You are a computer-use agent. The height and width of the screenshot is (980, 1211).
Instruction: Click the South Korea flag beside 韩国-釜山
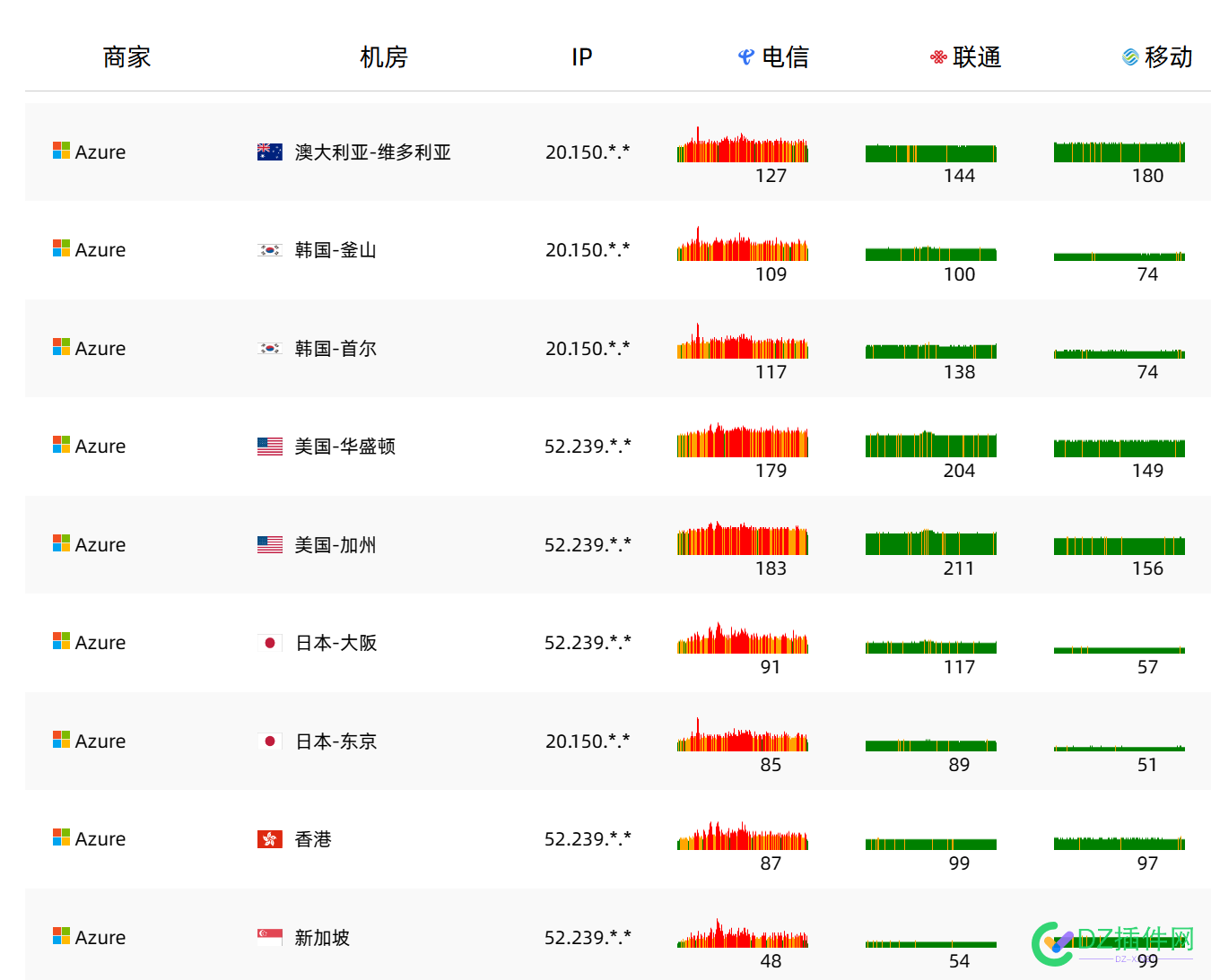(270, 250)
